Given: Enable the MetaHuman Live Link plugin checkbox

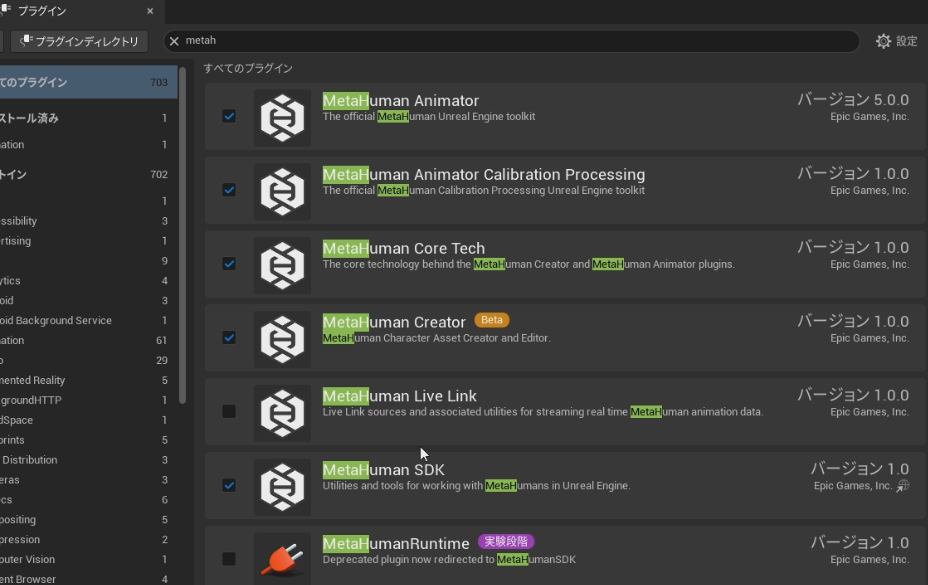Looking at the screenshot, I should coord(229,412).
